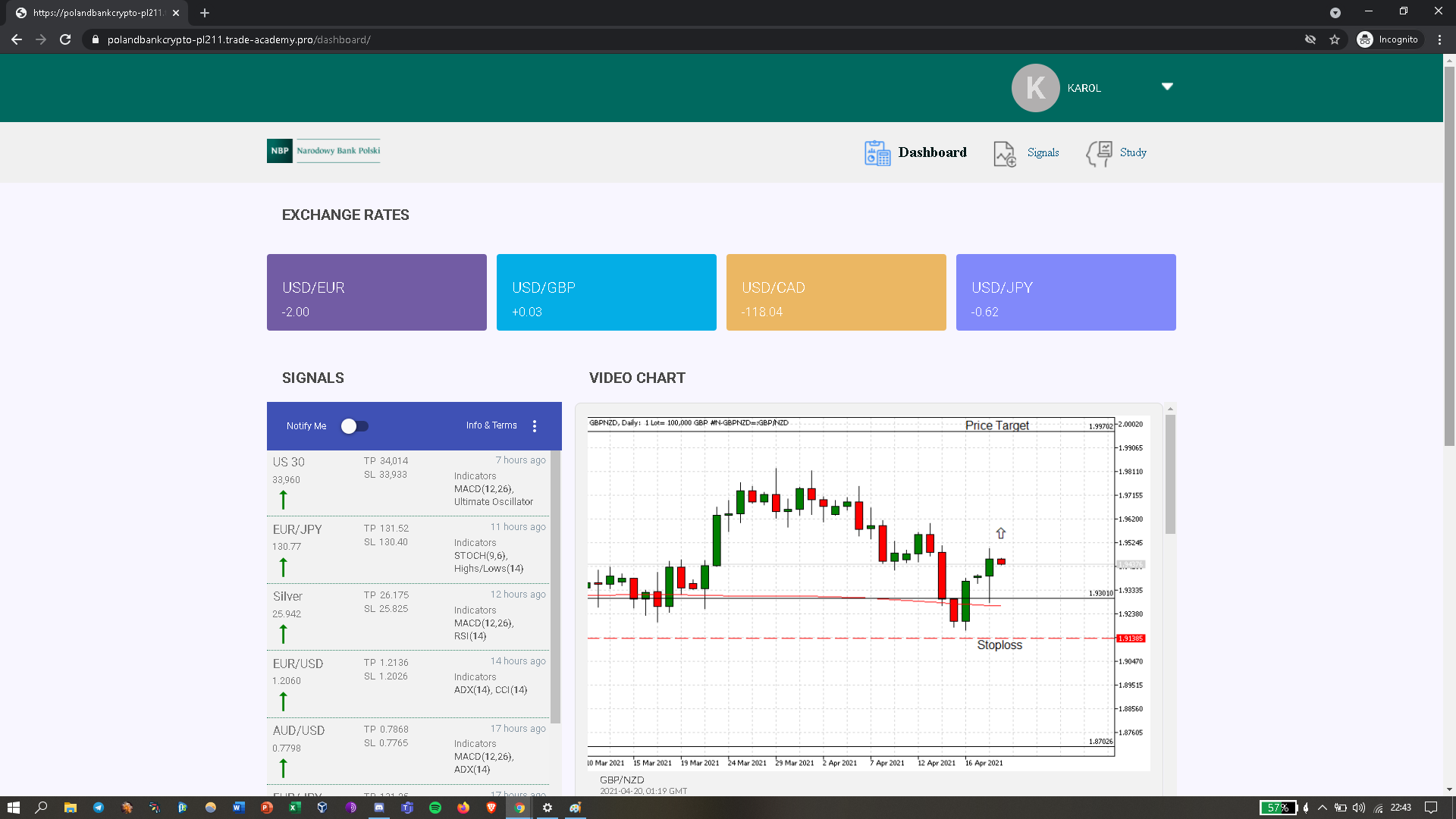Open Spotify from the taskbar
The image size is (1456, 819).
(x=435, y=808)
